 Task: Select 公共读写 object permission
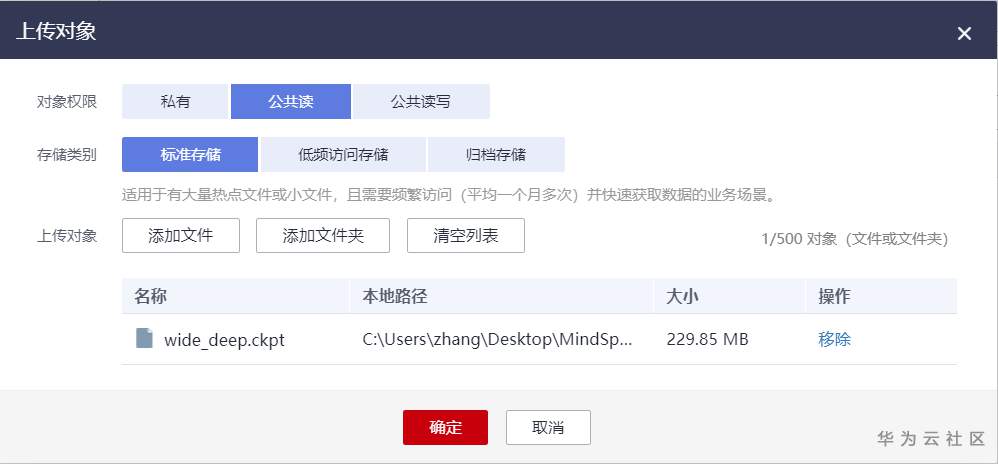pyautogui.click(x=421, y=101)
